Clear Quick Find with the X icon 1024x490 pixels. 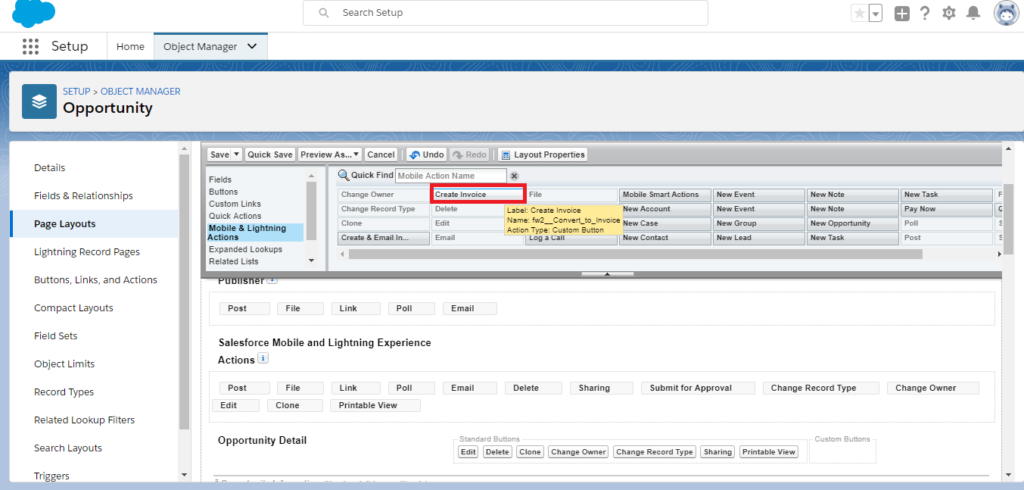pyautogui.click(x=515, y=176)
